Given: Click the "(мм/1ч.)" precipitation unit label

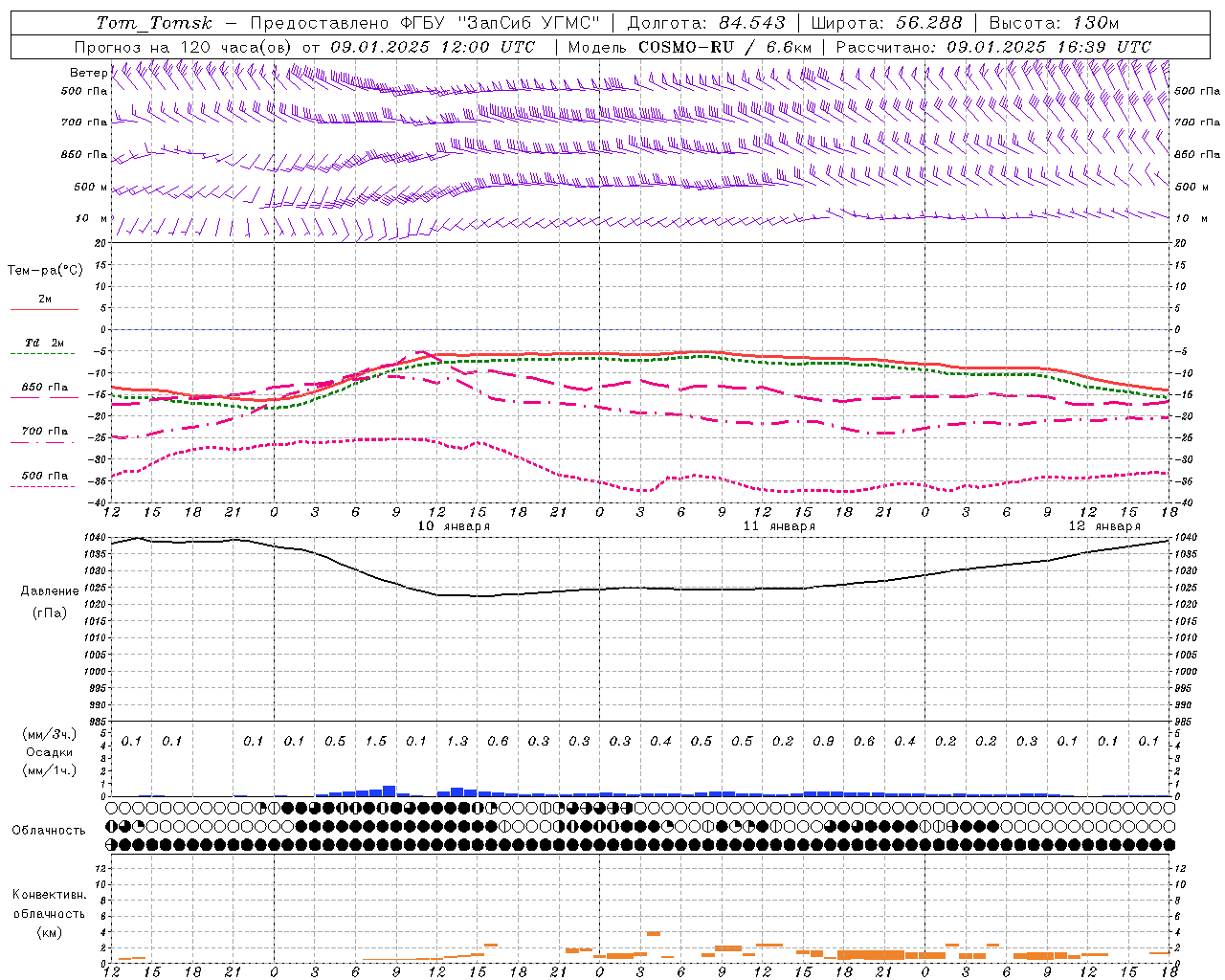Looking at the screenshot, I should coord(49,770).
